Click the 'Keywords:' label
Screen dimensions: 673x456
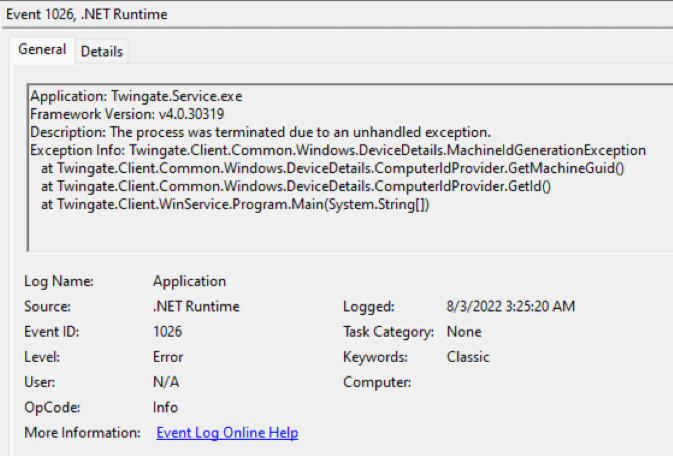pos(375,357)
